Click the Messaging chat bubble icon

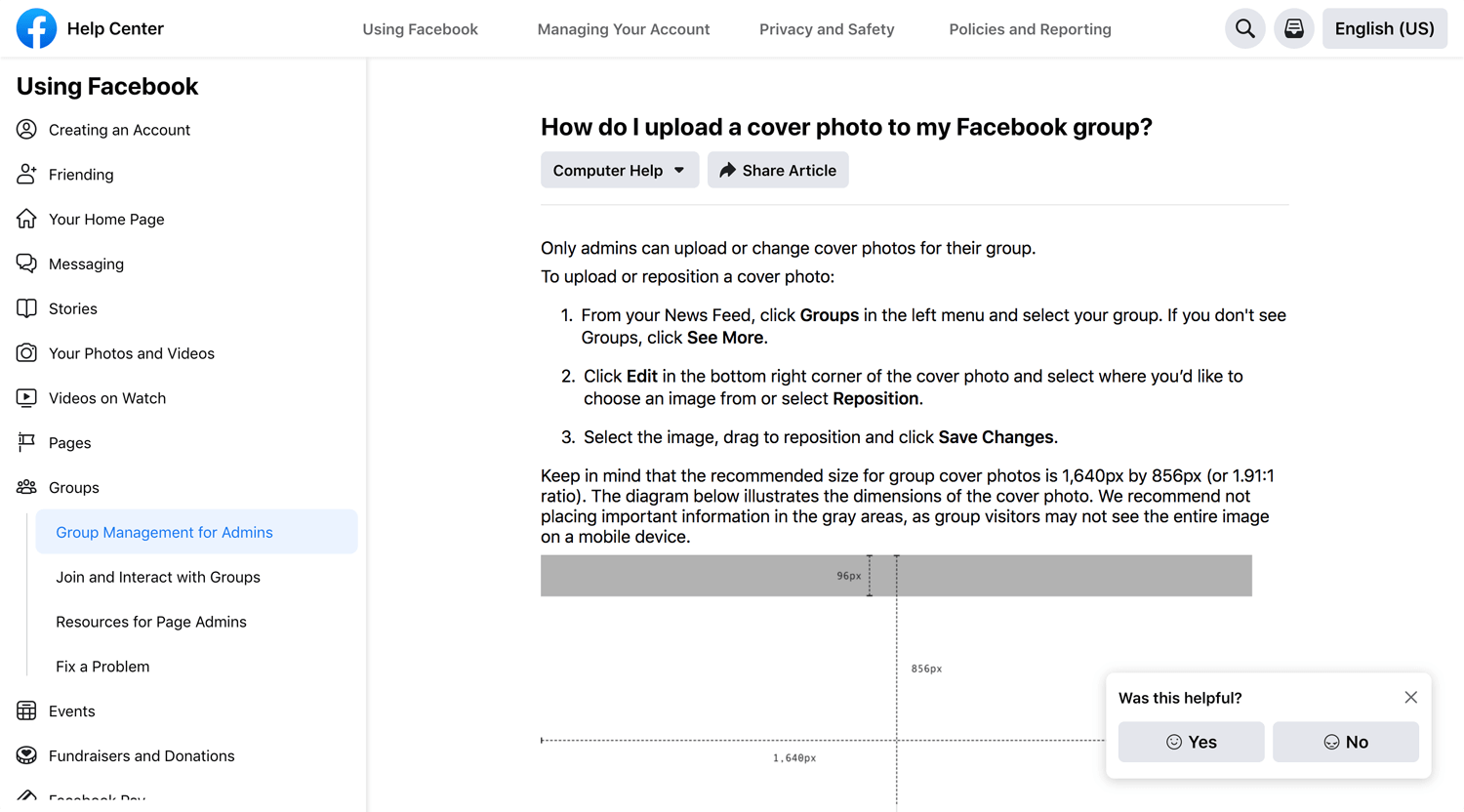[x=26, y=264]
